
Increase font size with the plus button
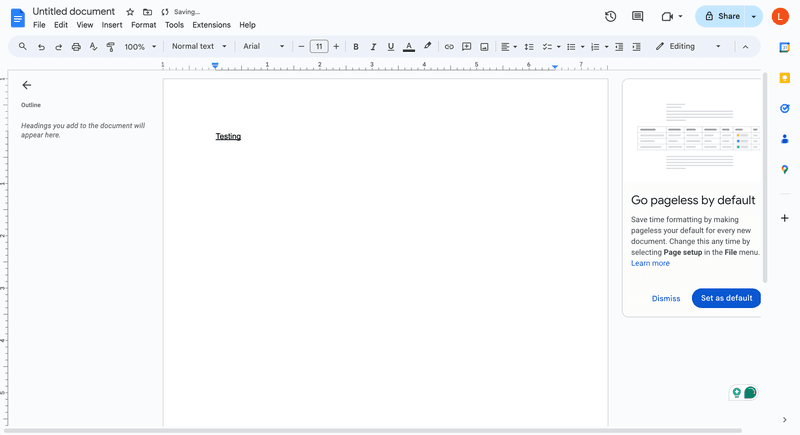coord(336,46)
